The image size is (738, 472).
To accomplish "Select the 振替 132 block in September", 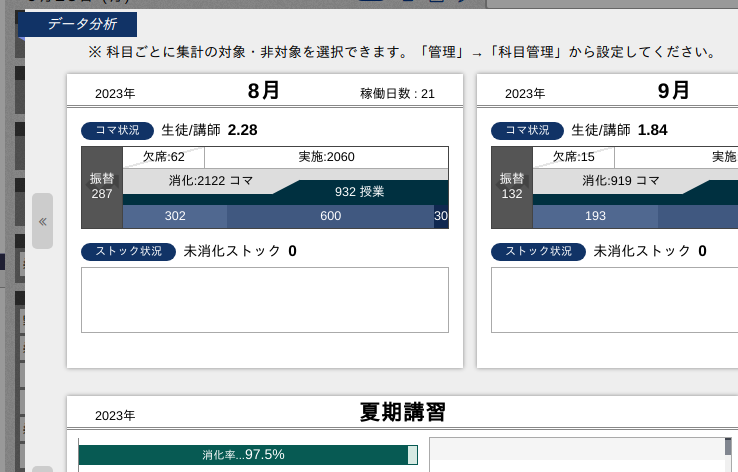I will tap(512, 187).
